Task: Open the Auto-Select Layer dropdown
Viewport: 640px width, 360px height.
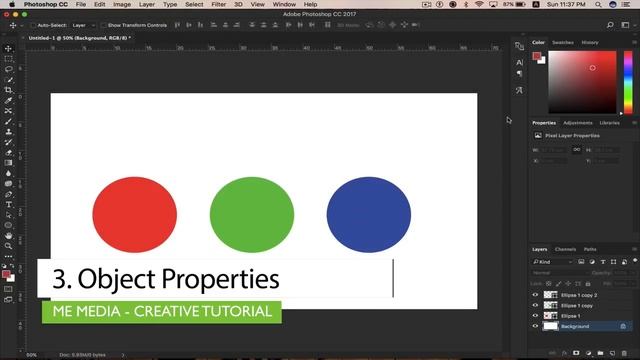Action: [x=83, y=25]
